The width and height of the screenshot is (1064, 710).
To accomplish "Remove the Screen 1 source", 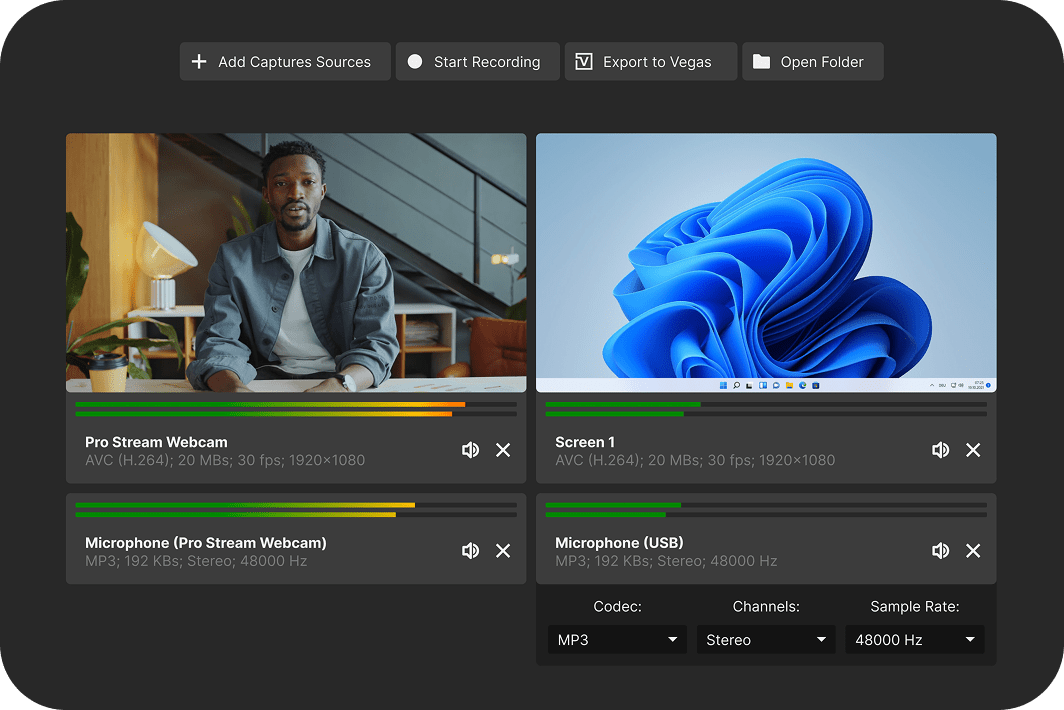I will 973,450.
